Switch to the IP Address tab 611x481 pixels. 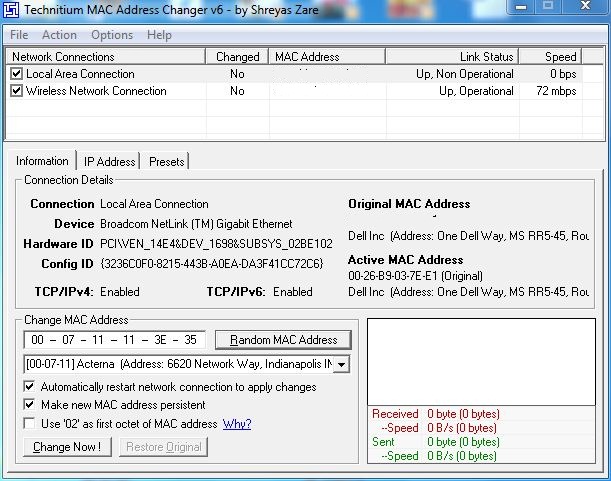tap(109, 161)
